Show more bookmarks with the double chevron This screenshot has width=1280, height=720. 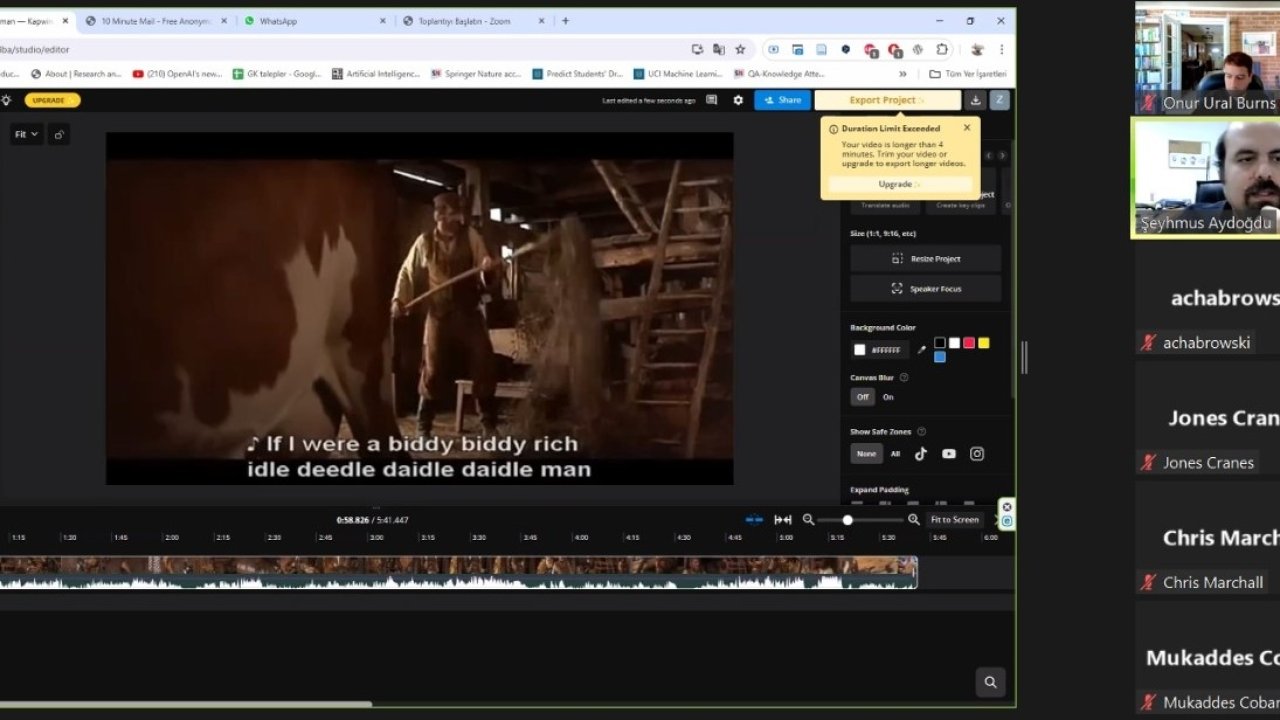tap(903, 74)
